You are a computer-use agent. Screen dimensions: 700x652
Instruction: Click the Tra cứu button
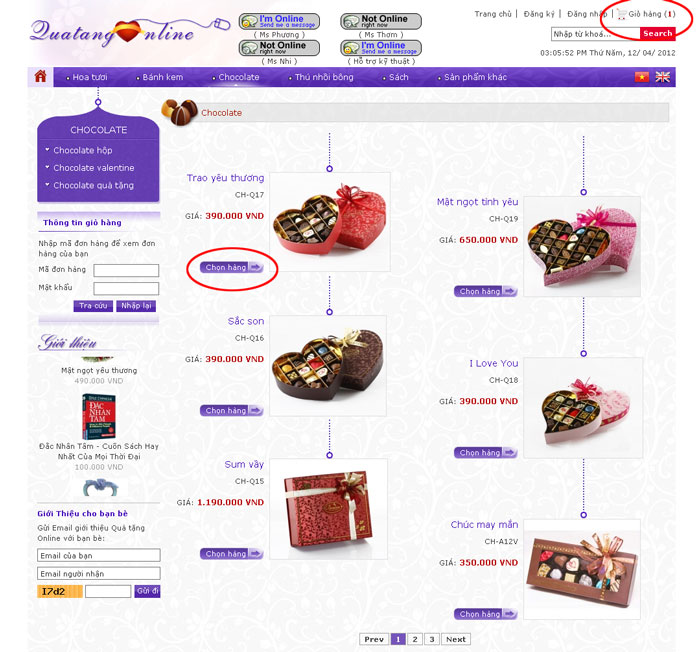pos(93,306)
